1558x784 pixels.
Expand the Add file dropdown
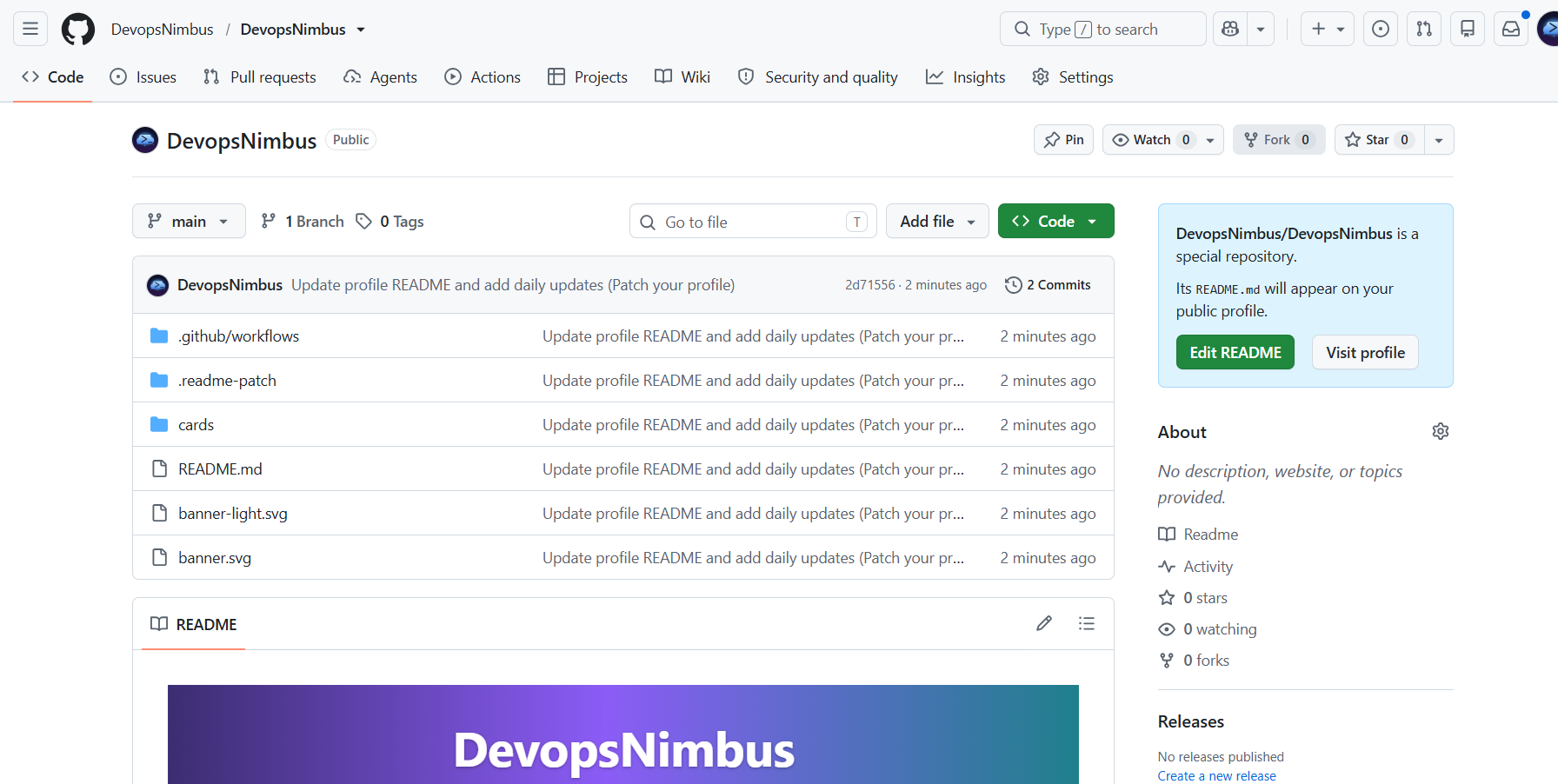937,221
